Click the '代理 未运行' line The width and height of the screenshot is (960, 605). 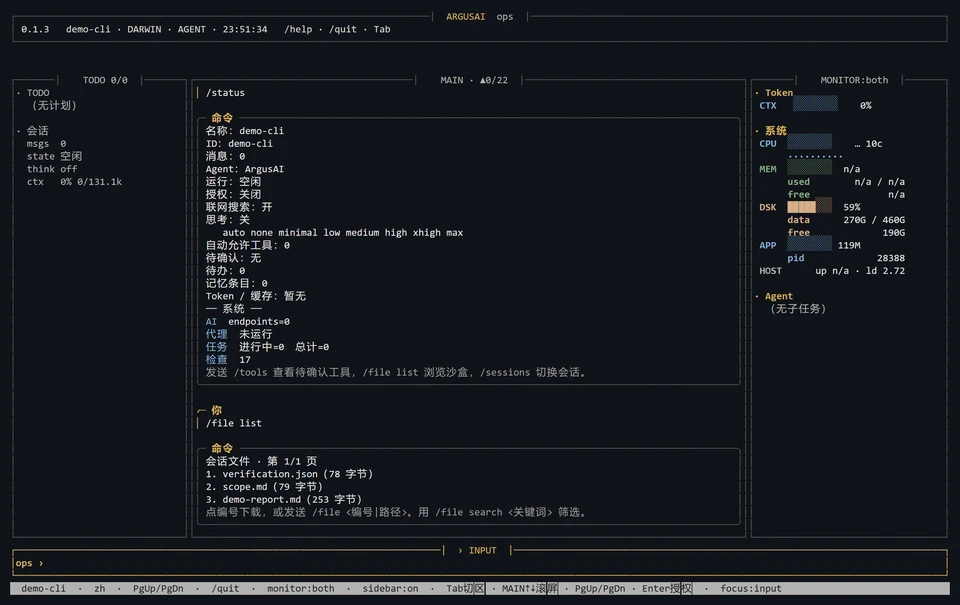pyautogui.click(x=239, y=334)
